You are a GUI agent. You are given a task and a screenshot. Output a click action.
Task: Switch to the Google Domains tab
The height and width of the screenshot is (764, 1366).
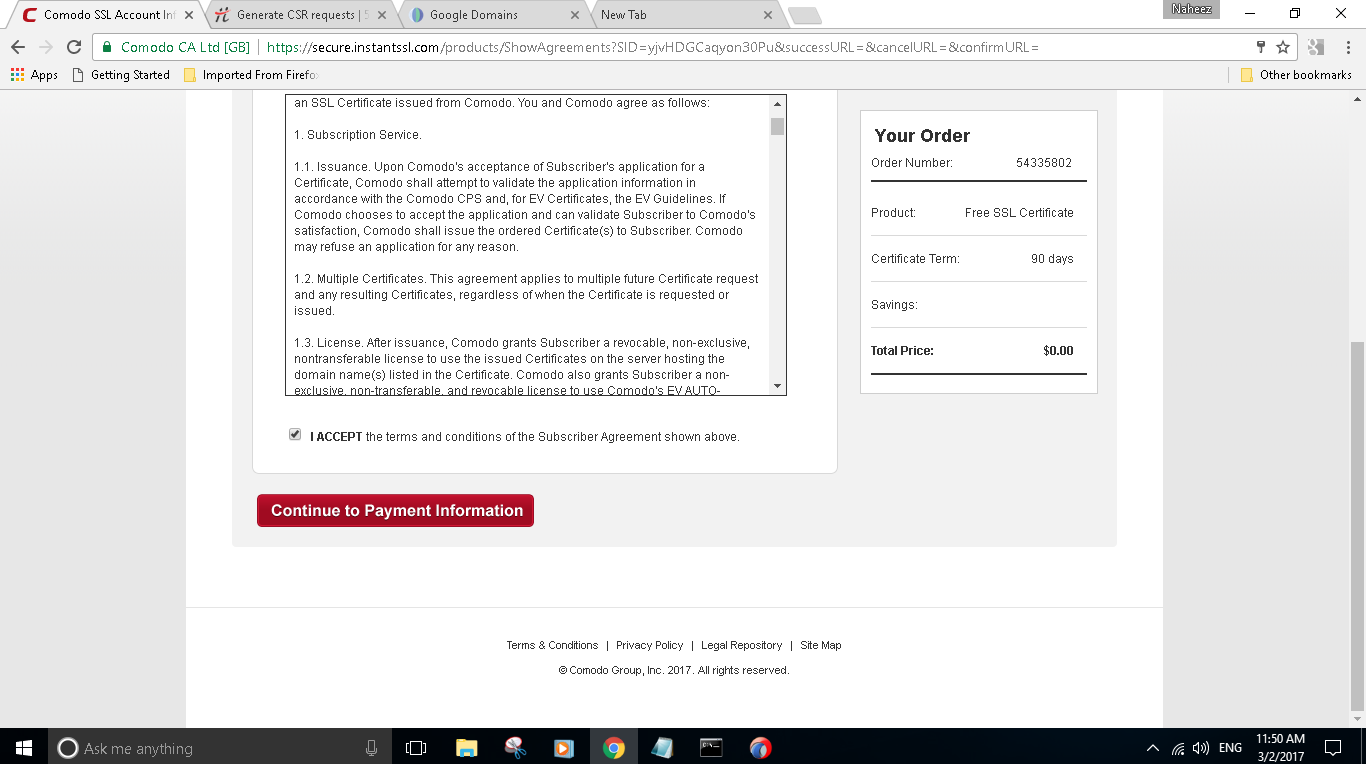(x=490, y=15)
